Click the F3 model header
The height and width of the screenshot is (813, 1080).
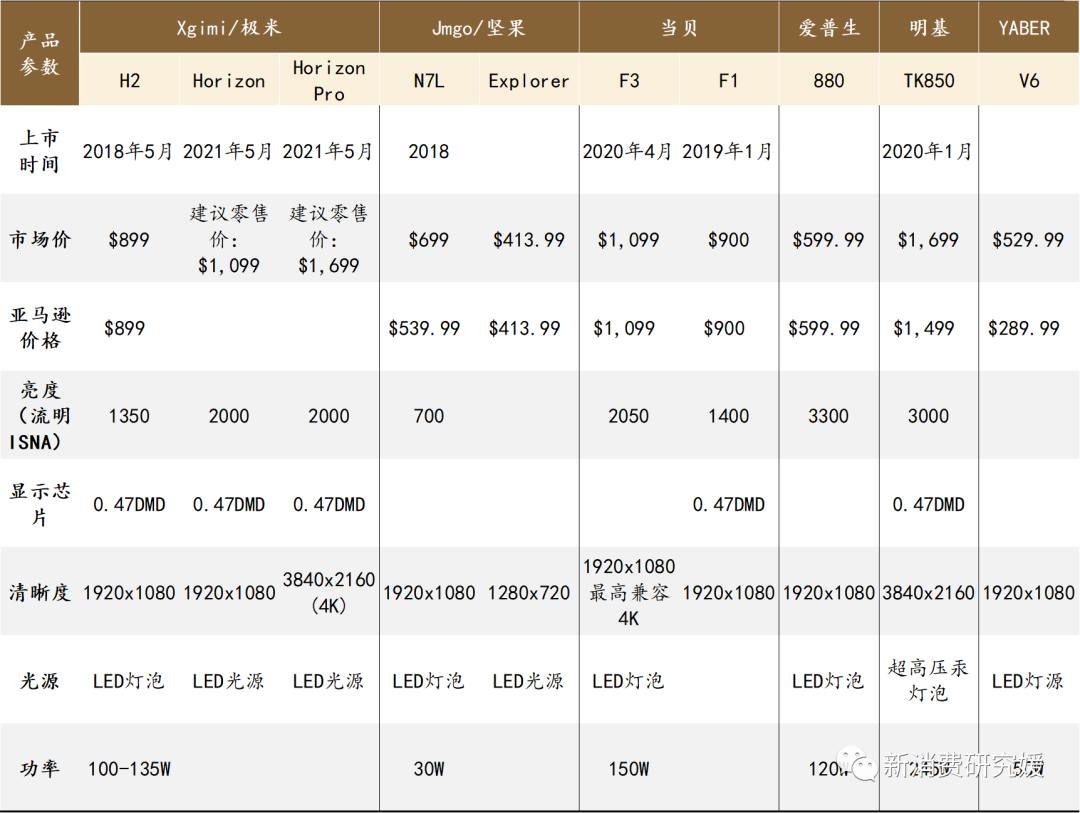click(629, 81)
